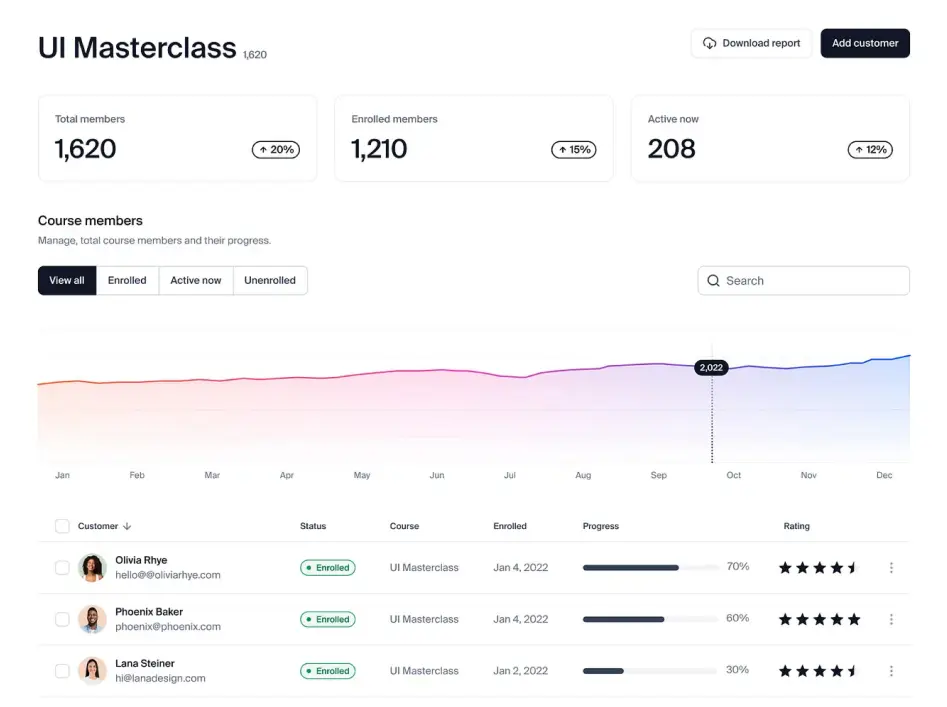This screenshot has width=947, height=707.
Task: Click Phoenix Baker's avatar picture
Action: click(x=92, y=620)
